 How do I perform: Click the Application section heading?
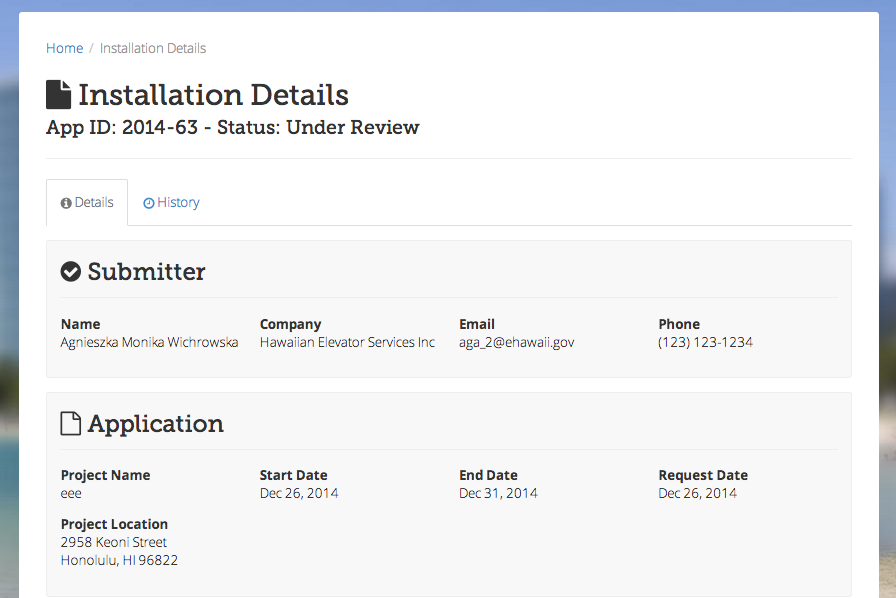pyautogui.click(x=155, y=424)
